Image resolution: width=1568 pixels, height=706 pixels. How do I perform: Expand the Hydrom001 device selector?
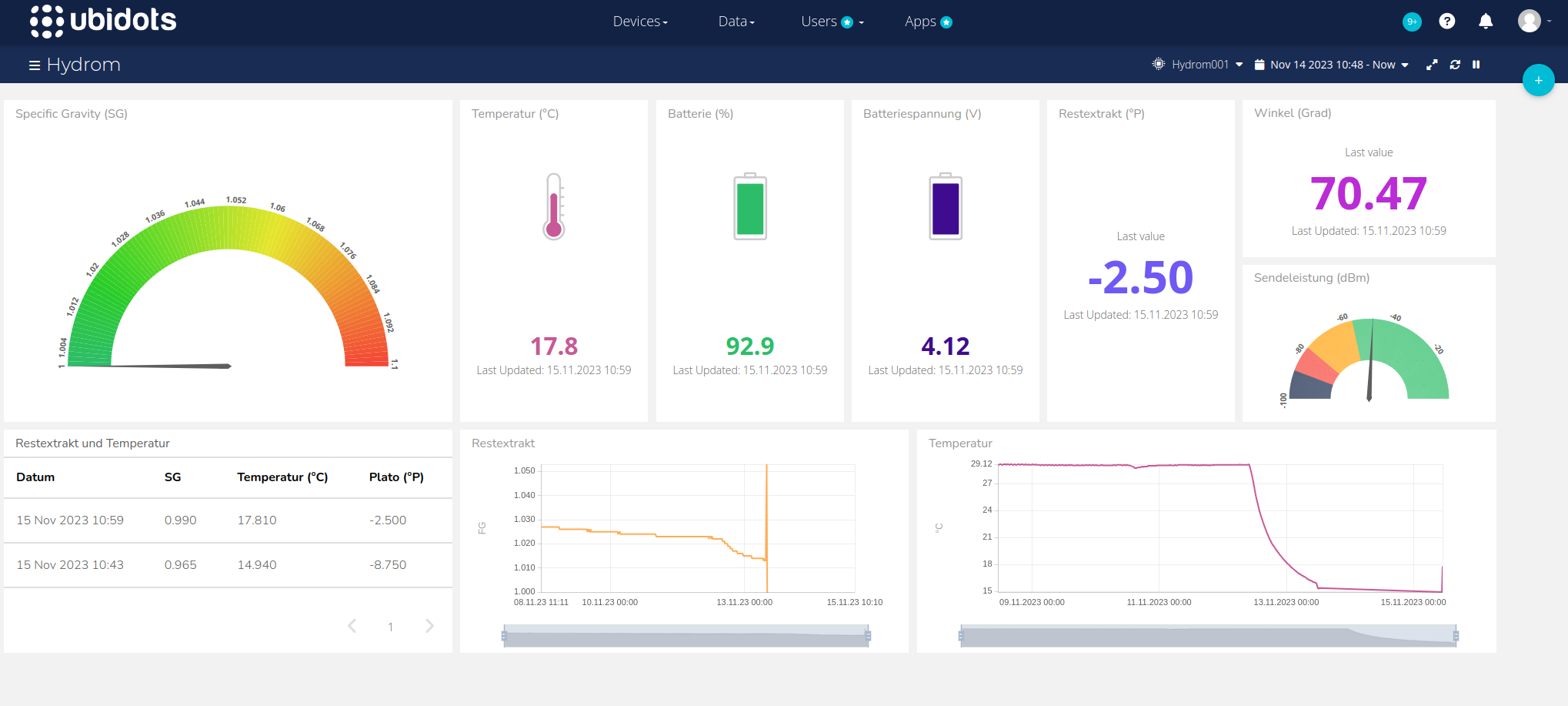pos(1198,65)
